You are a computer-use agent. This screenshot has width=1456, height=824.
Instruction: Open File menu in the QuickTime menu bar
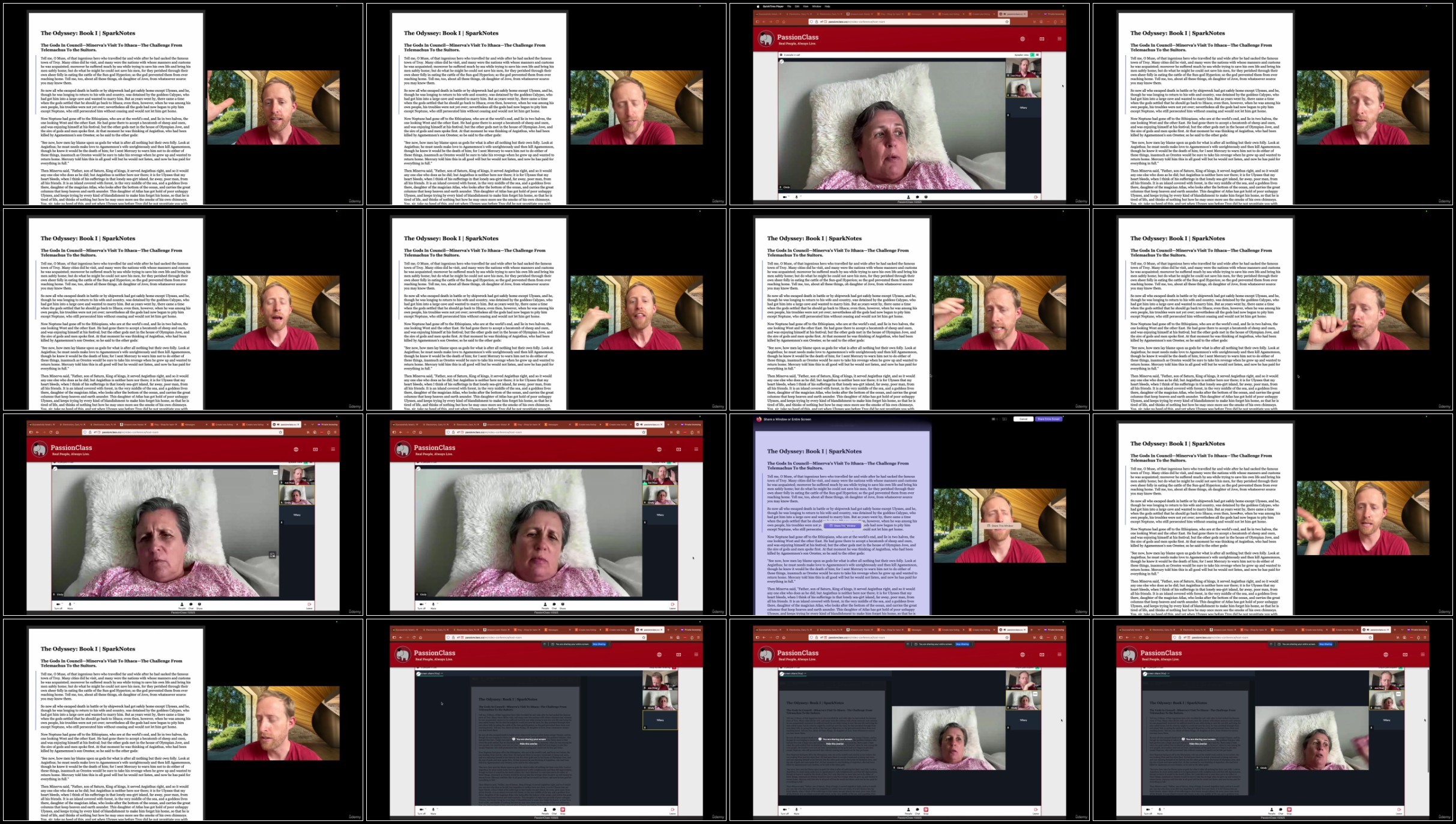pyautogui.click(x=790, y=6)
